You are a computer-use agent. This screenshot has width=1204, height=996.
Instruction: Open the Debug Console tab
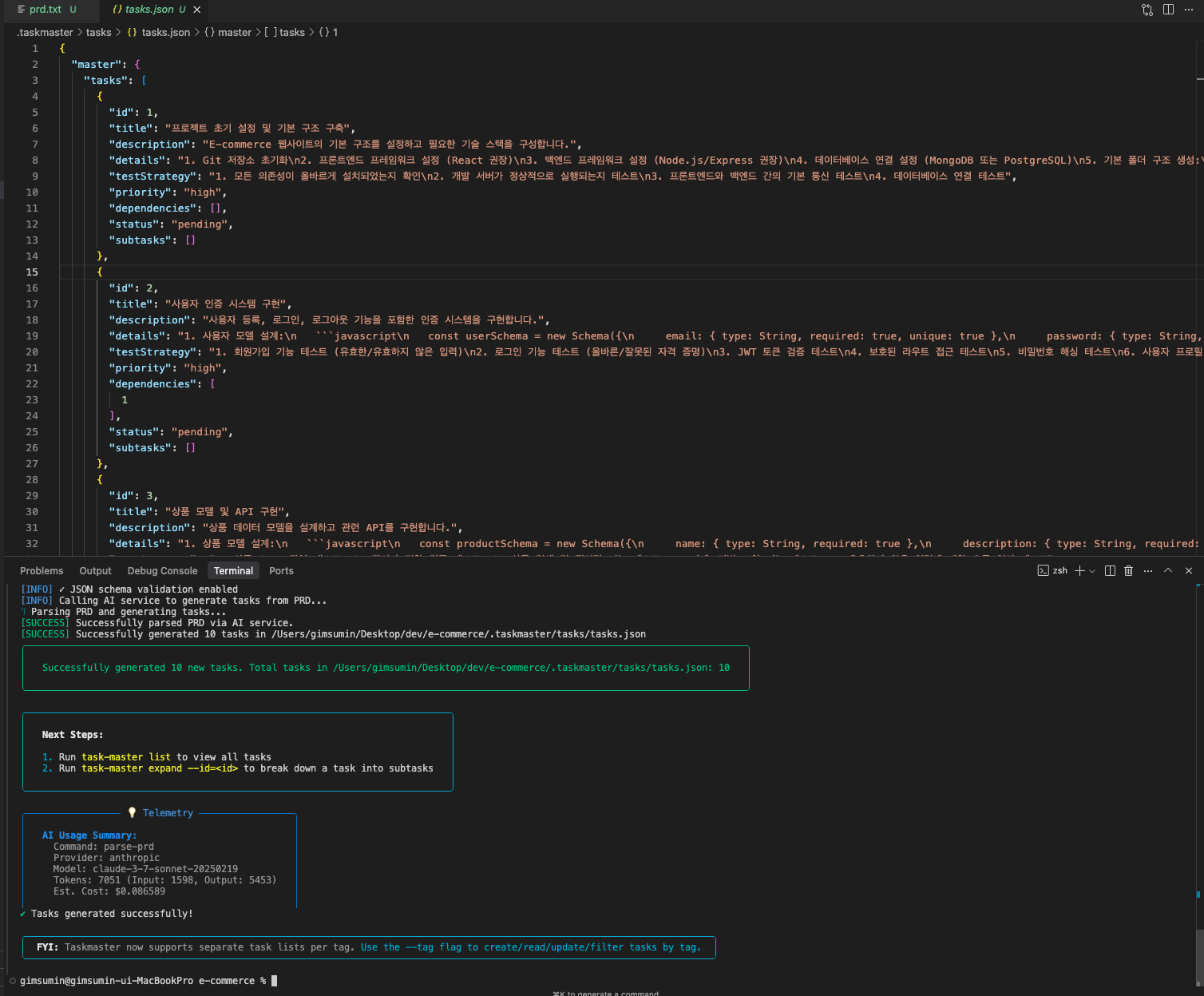tap(162, 570)
